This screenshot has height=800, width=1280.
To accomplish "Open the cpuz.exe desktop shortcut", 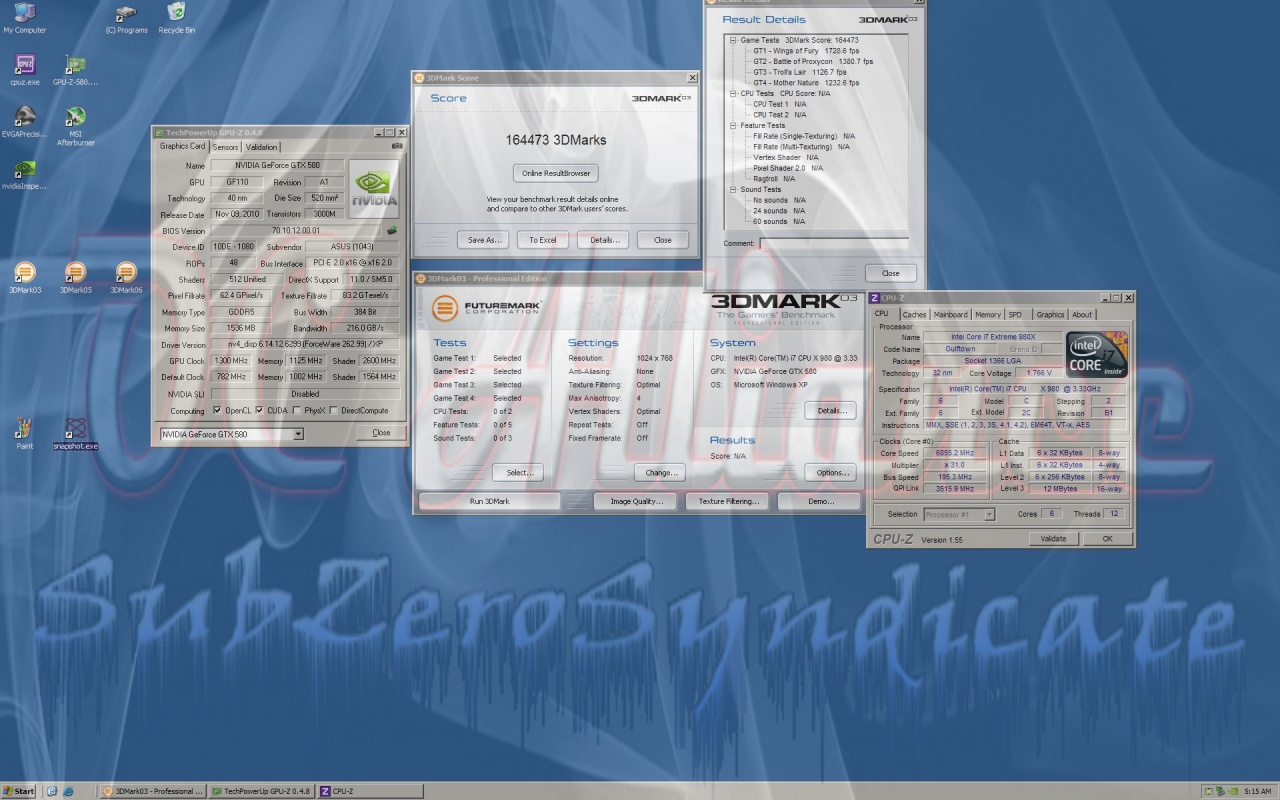I will point(25,66).
